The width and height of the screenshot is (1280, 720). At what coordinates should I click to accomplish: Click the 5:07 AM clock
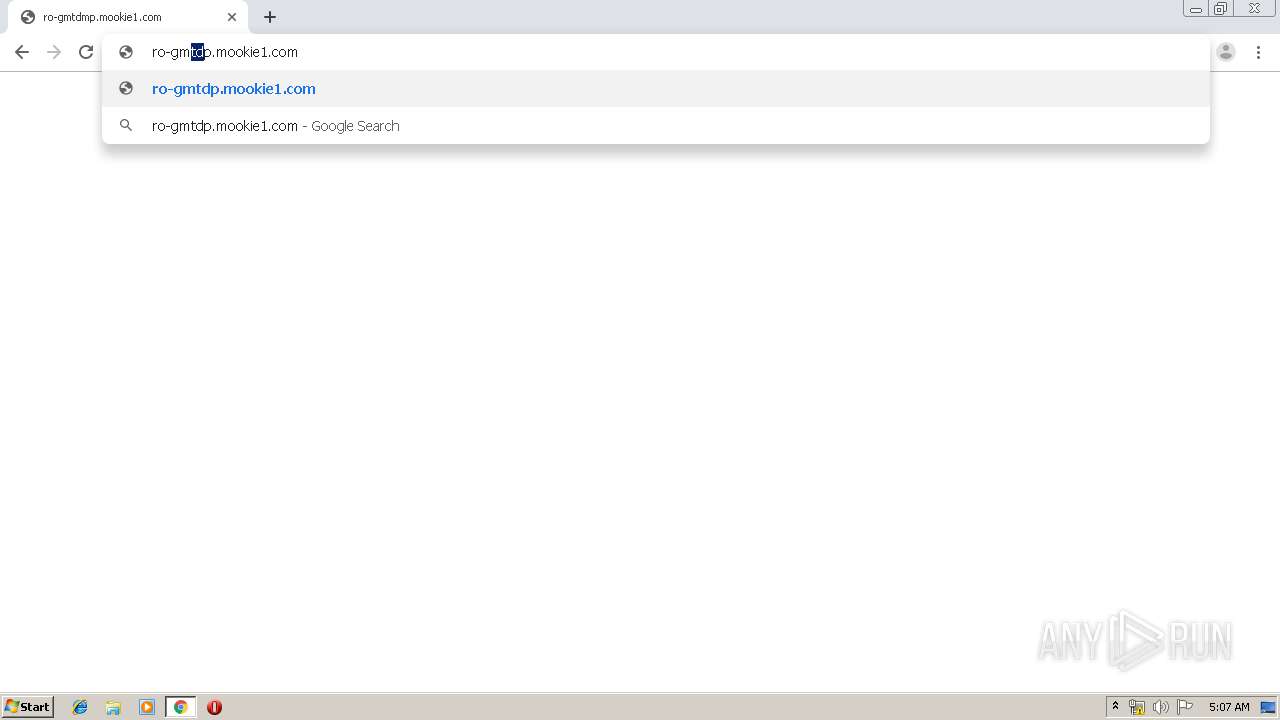pyautogui.click(x=1229, y=707)
